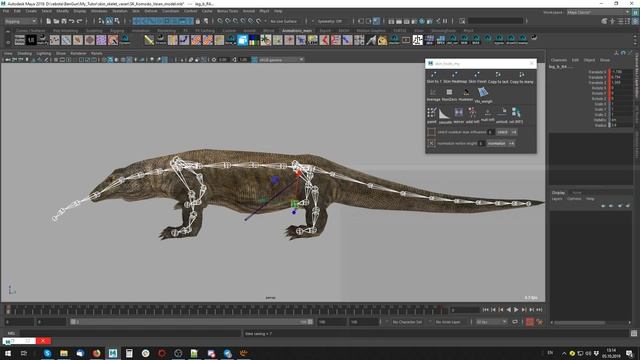Open File Explorer from the Windows taskbar
Image resolution: width=640 pixels, height=360 pixels.
64,353
